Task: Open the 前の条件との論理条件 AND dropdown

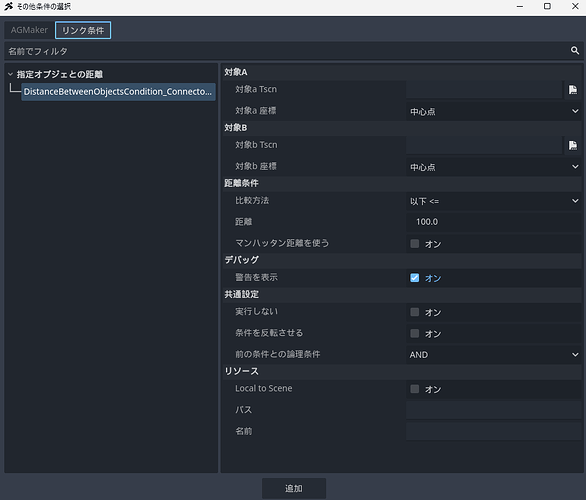Action: point(493,355)
